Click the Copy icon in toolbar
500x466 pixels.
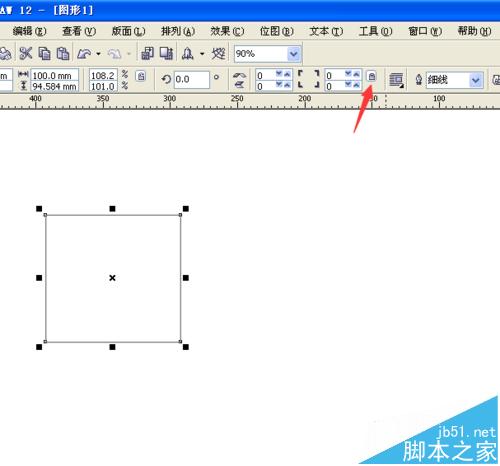[x=45, y=53]
